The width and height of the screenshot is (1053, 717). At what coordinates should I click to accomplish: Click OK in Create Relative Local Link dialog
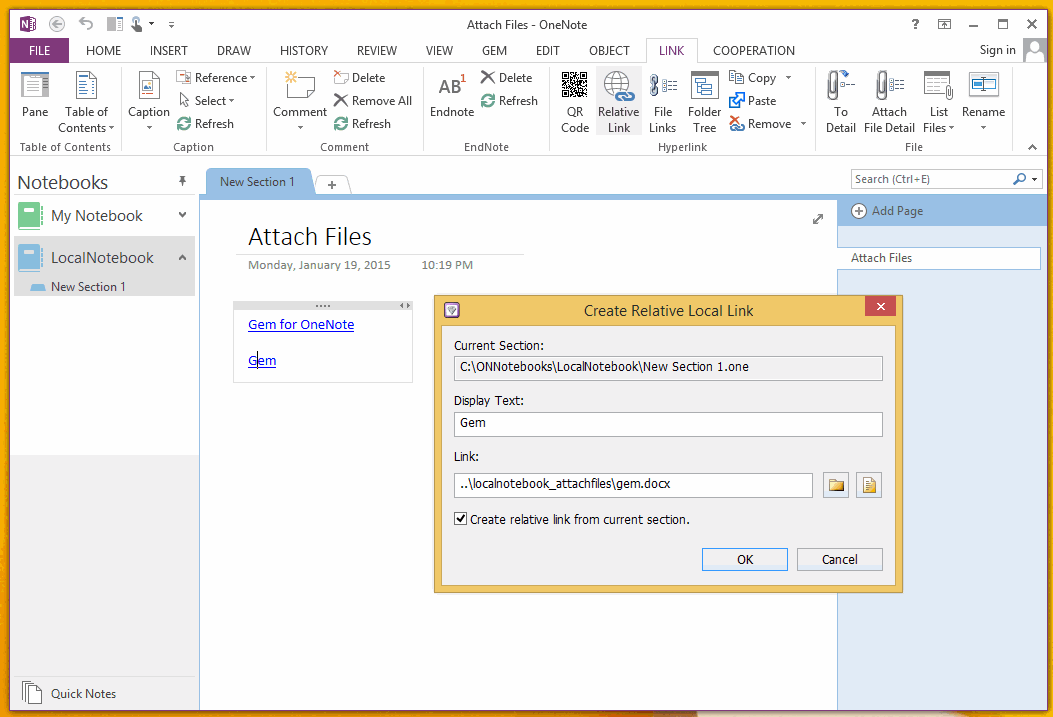click(x=745, y=559)
